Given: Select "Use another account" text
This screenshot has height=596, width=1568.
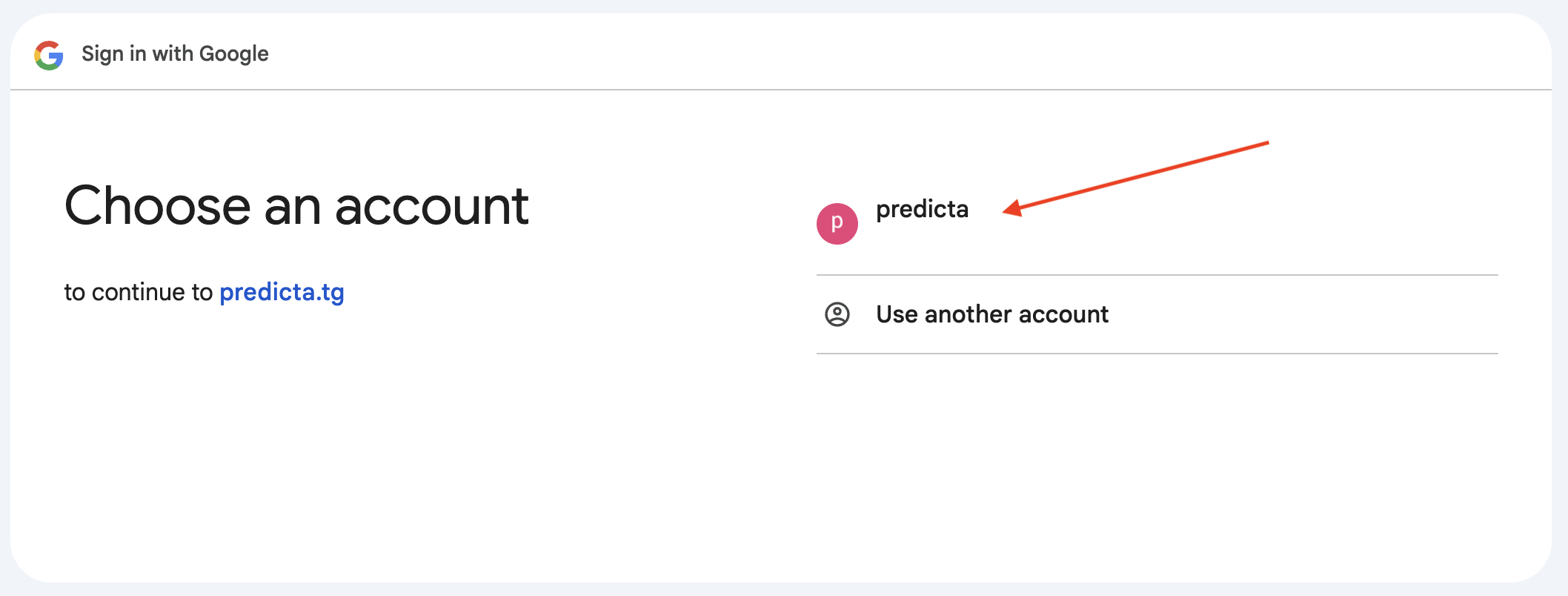Looking at the screenshot, I should (991, 314).
